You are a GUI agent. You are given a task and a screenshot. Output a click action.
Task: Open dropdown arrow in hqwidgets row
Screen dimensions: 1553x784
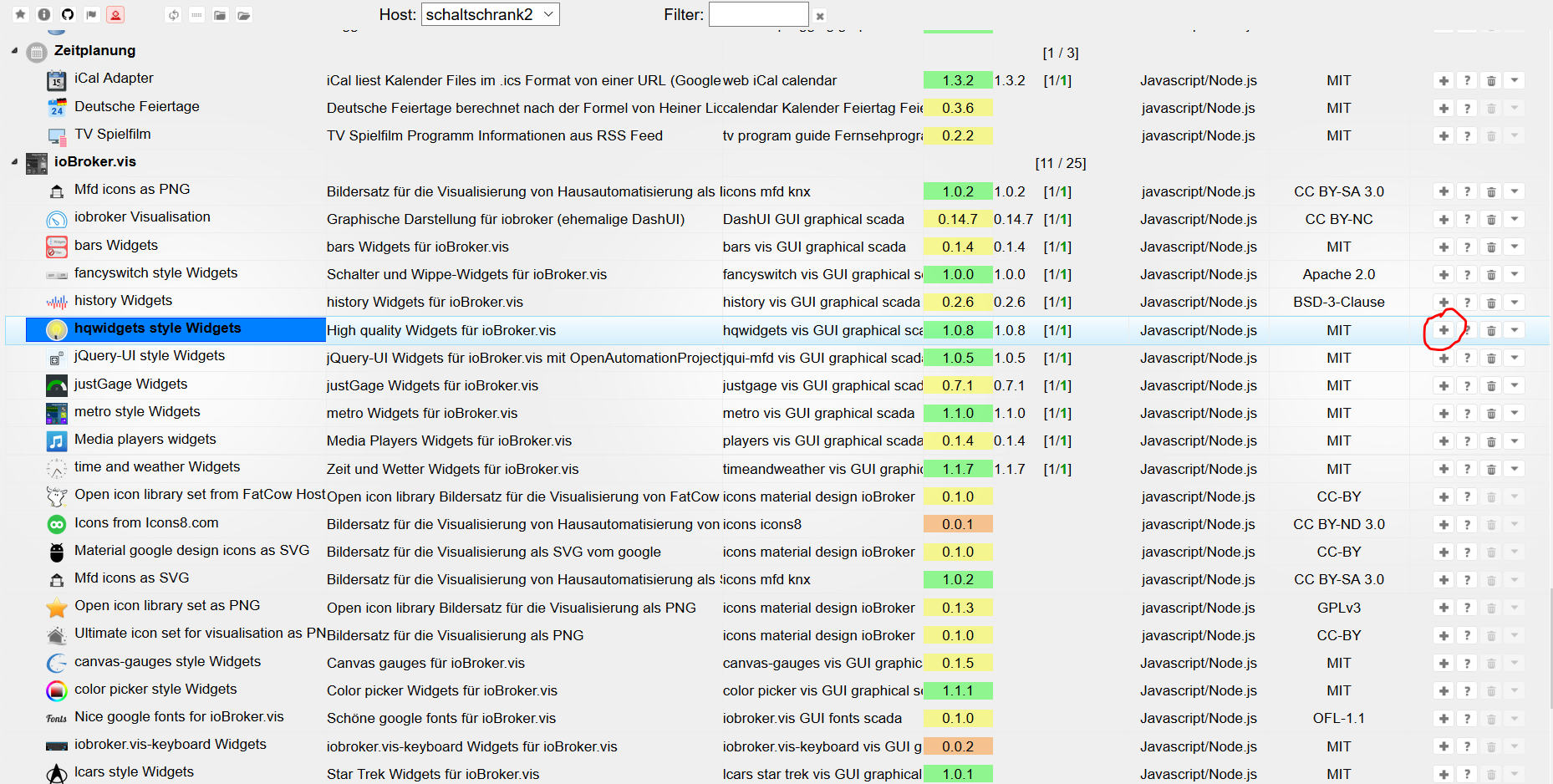(x=1515, y=331)
